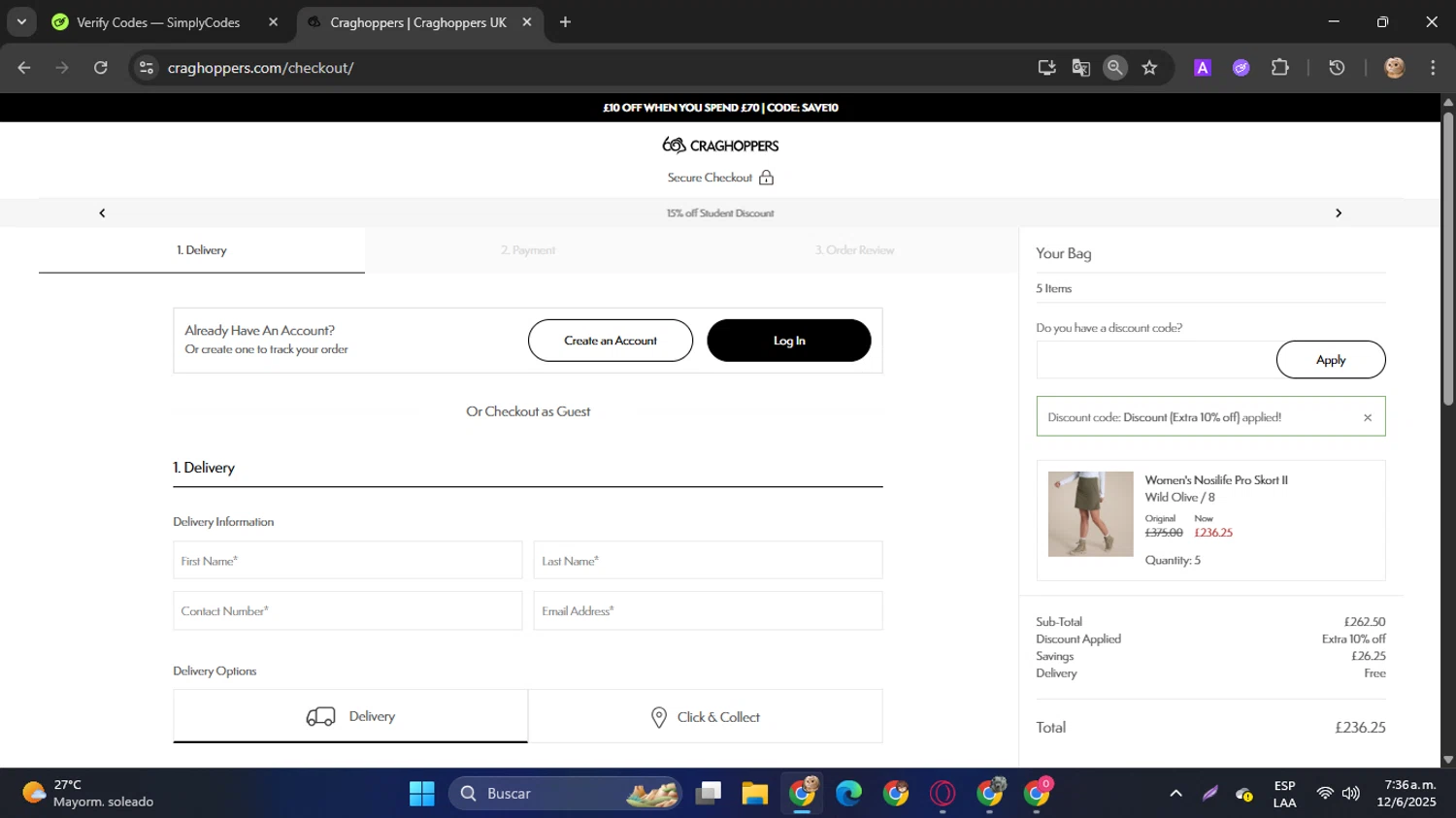Viewport: 1456px width, 818px height.
Task: Choose the Click & Collect option
Action: pos(706,716)
